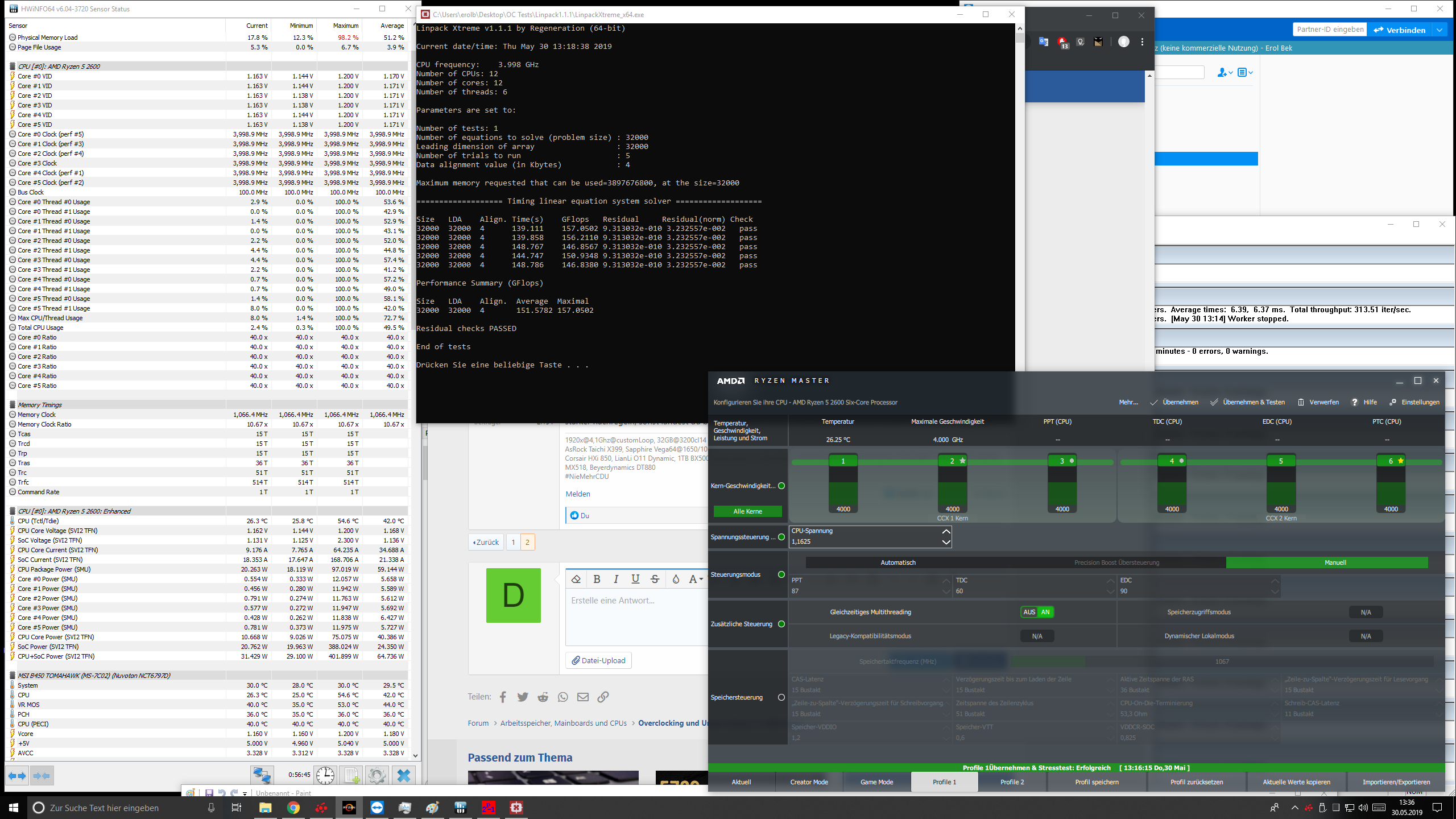Viewport: 1456px width, 819px height.
Task: Toggle Spannungssteuerung section indicator
Action: coord(781,537)
